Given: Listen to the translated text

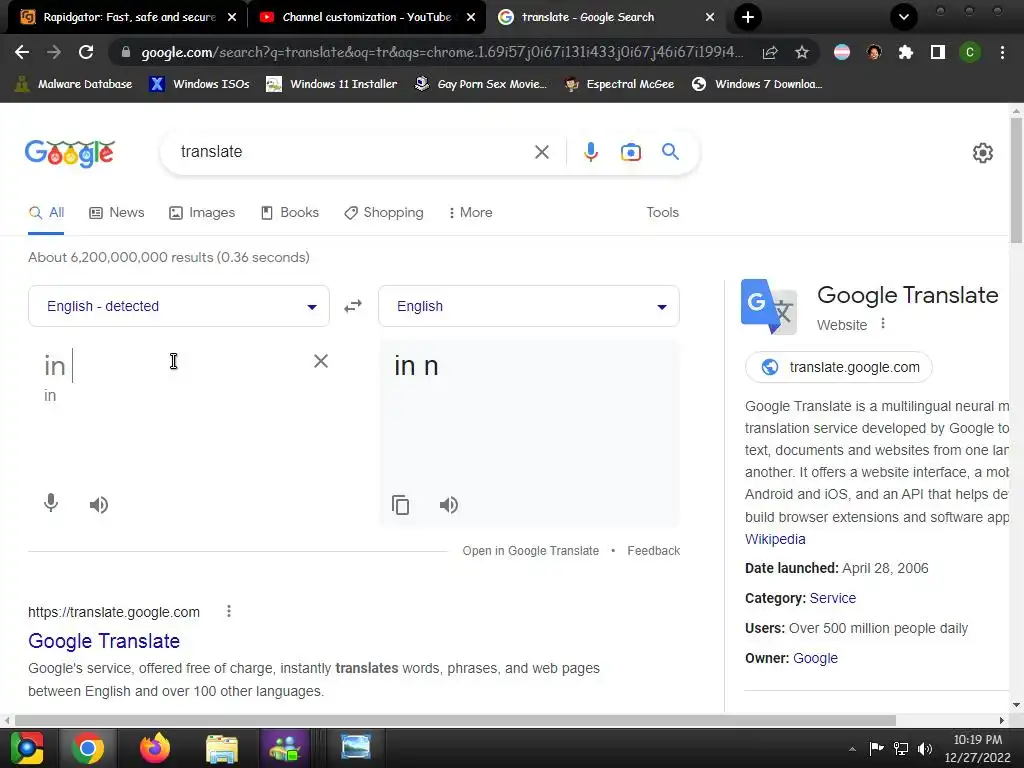Looking at the screenshot, I should 449,505.
